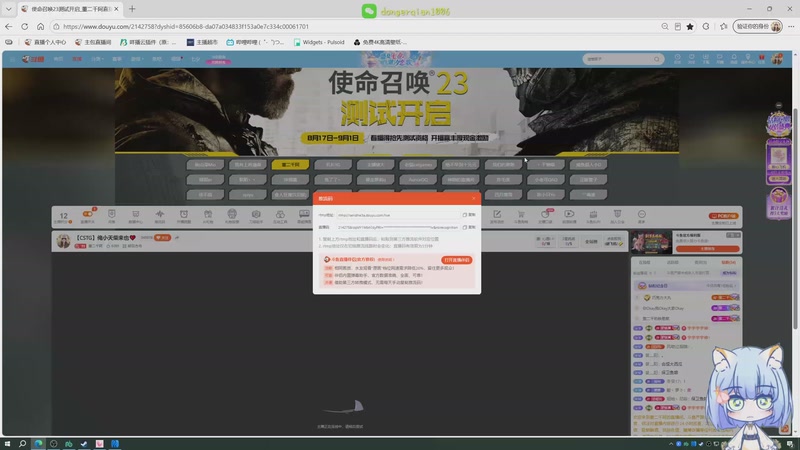
Task: Open the shopping cart icon in streamer toolbar
Action: (x=521, y=216)
